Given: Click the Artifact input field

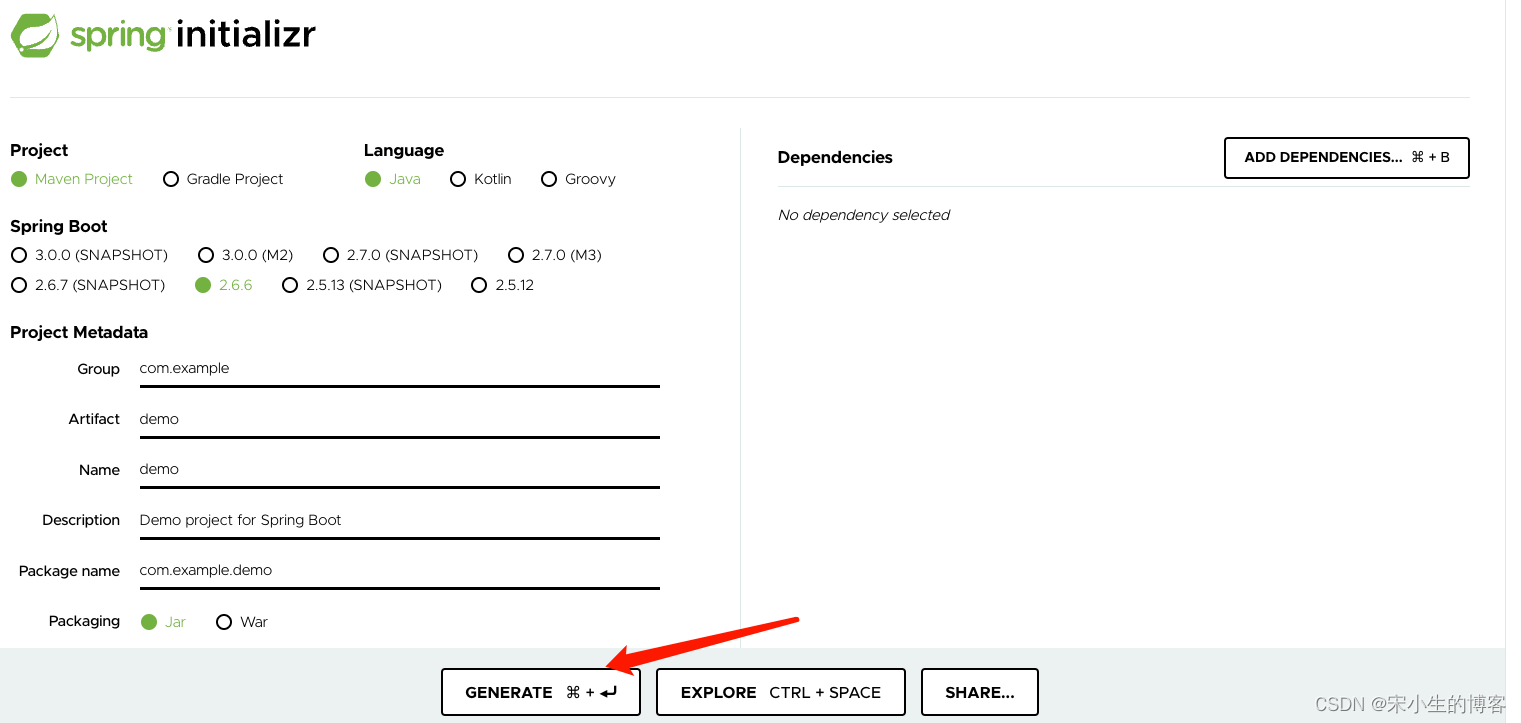Looking at the screenshot, I should coord(399,419).
